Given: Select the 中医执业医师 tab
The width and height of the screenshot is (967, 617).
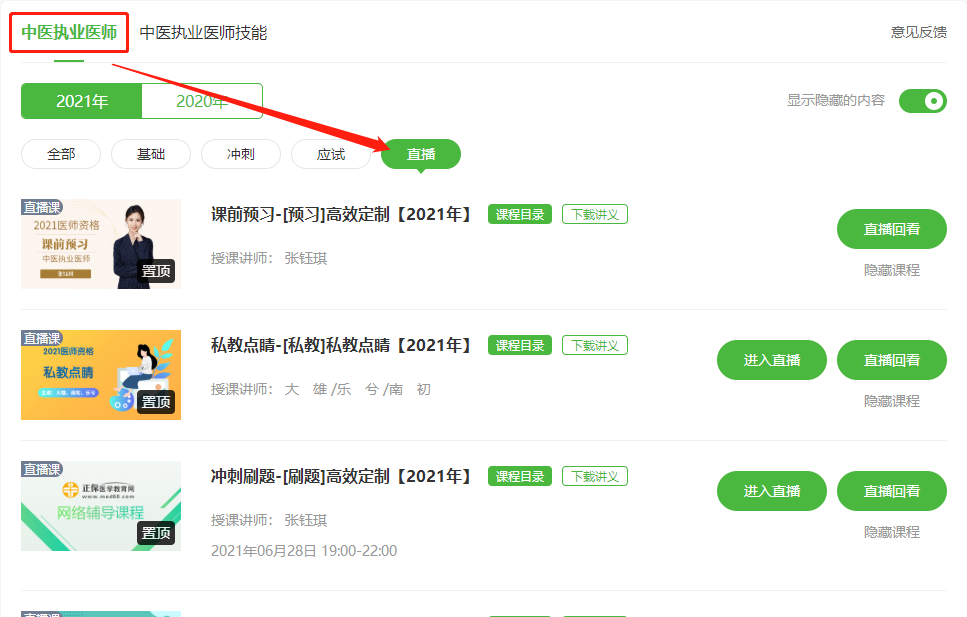Looking at the screenshot, I should (69, 32).
